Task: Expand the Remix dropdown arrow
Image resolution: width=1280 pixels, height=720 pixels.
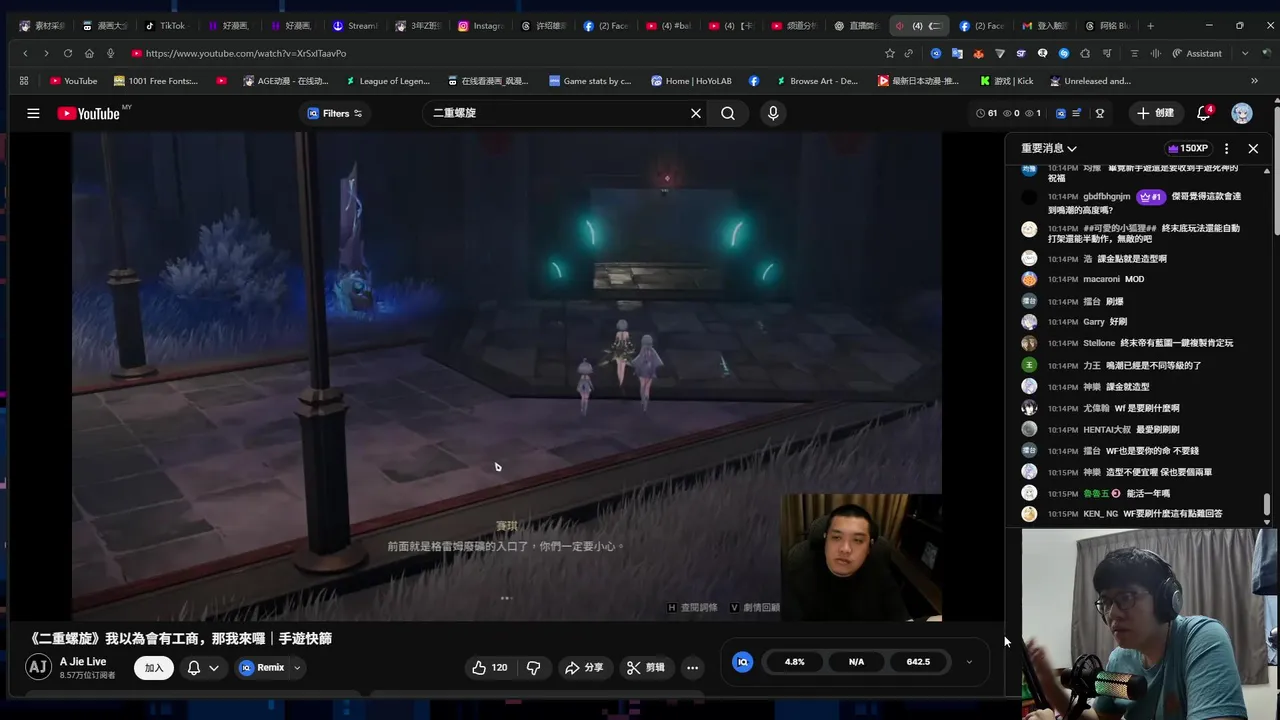Action: [297, 668]
